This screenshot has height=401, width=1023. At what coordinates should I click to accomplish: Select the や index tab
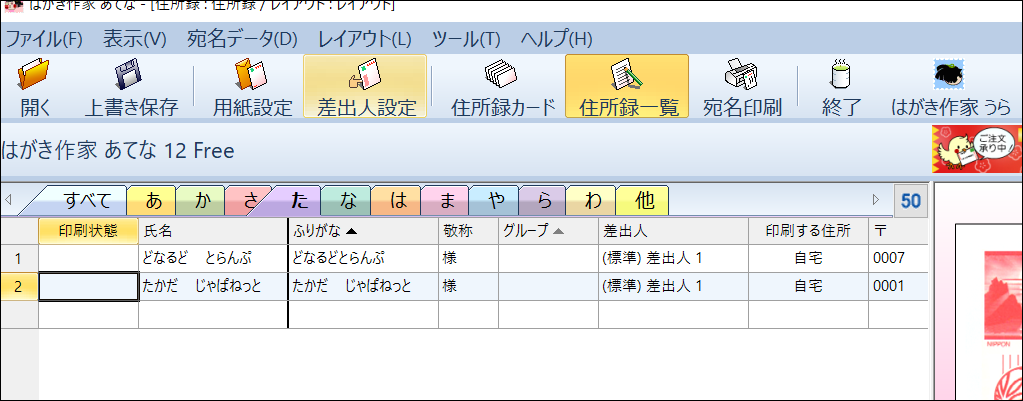(496, 201)
